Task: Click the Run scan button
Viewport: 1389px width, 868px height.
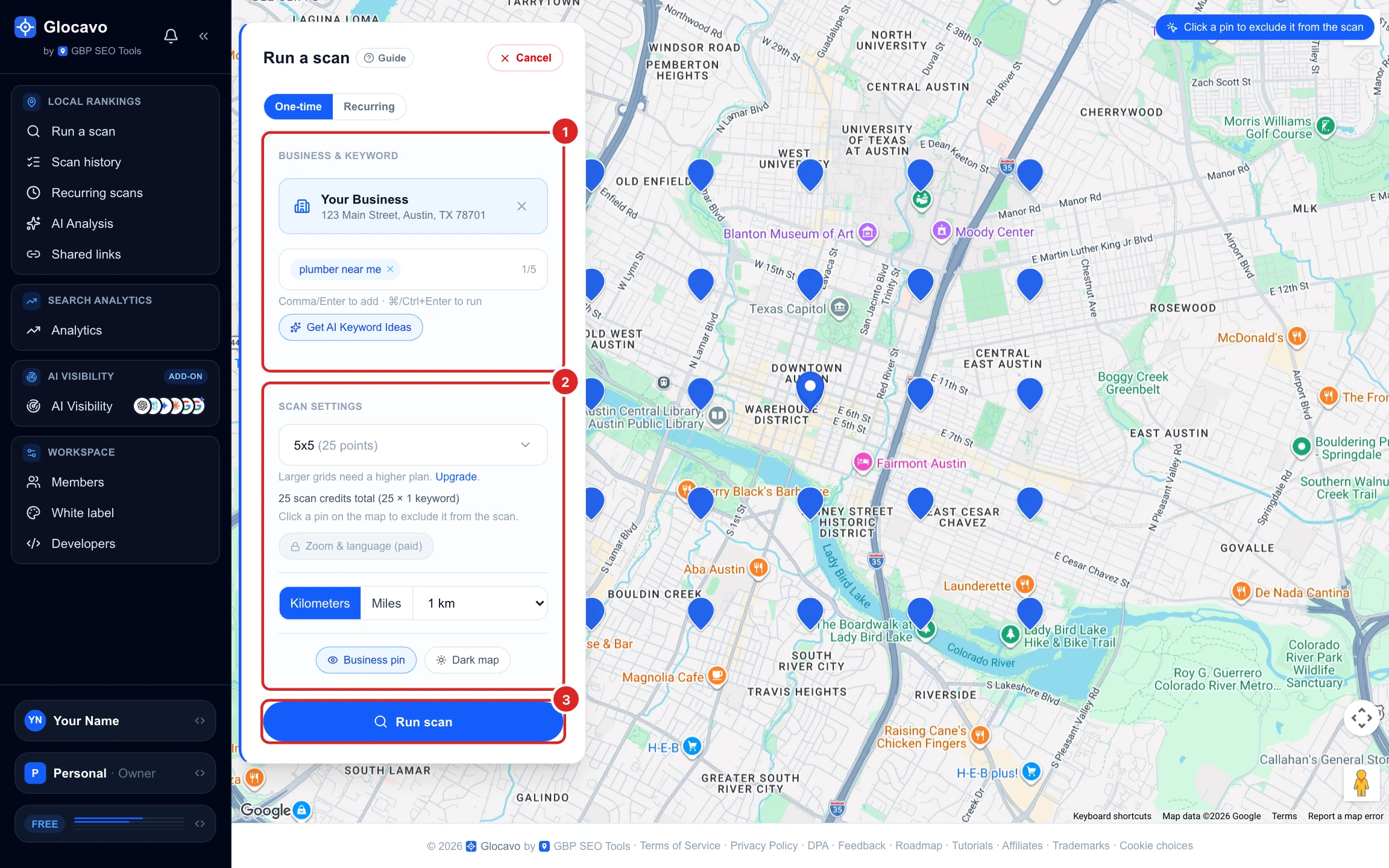Action: point(413,722)
